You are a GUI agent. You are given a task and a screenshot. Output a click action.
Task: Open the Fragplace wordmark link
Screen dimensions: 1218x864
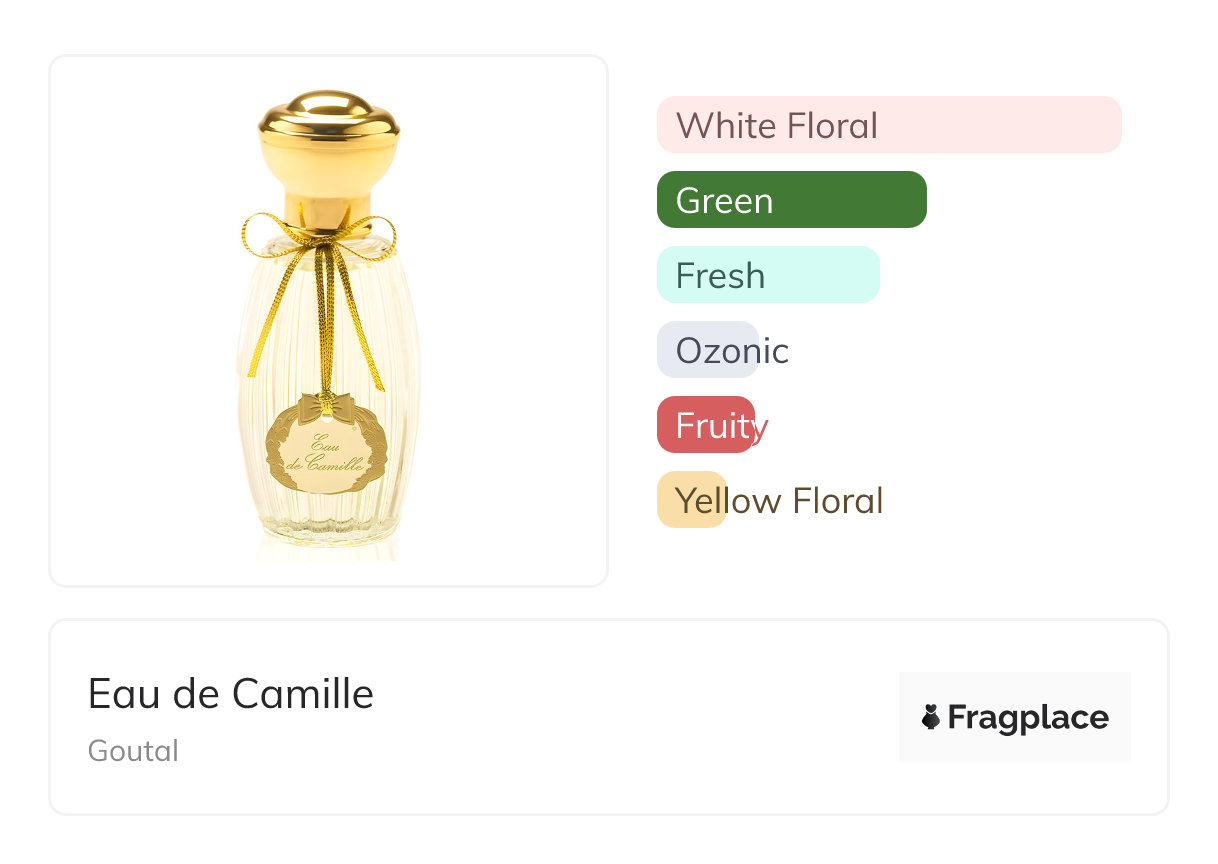click(x=1028, y=718)
